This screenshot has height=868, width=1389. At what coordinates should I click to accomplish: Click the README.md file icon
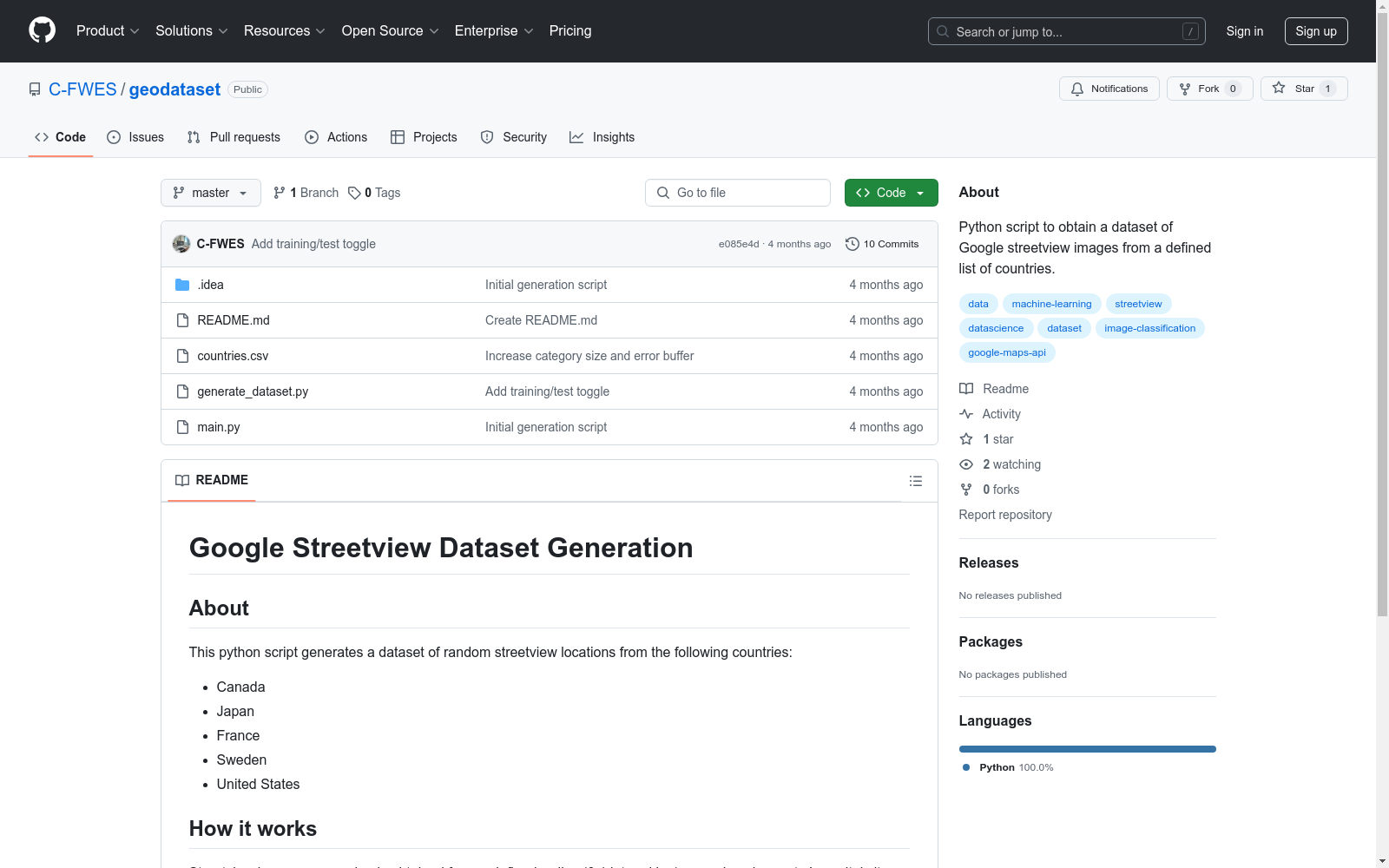182,320
